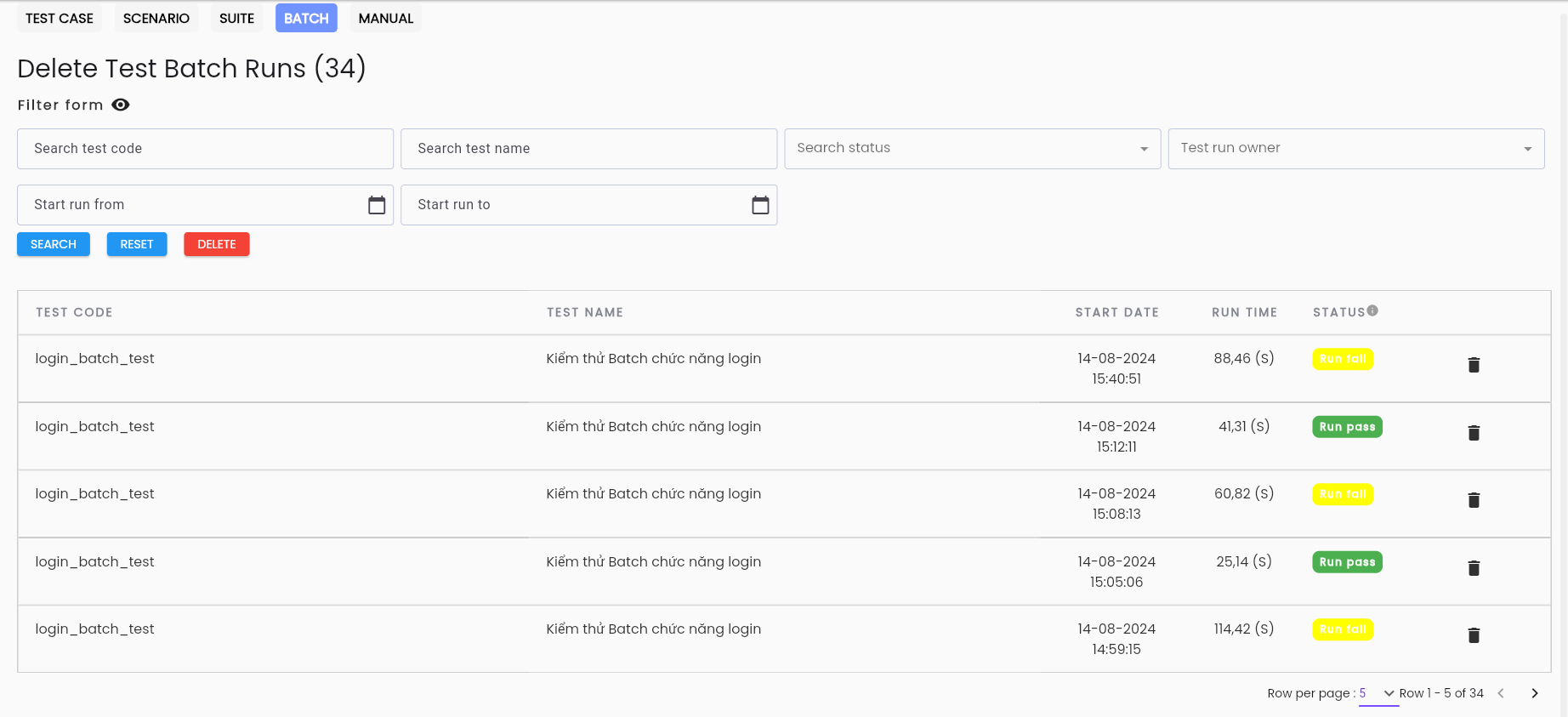Open calendar for Start run from
Screen dimensions: 1568x717
pyautogui.click(x=377, y=205)
